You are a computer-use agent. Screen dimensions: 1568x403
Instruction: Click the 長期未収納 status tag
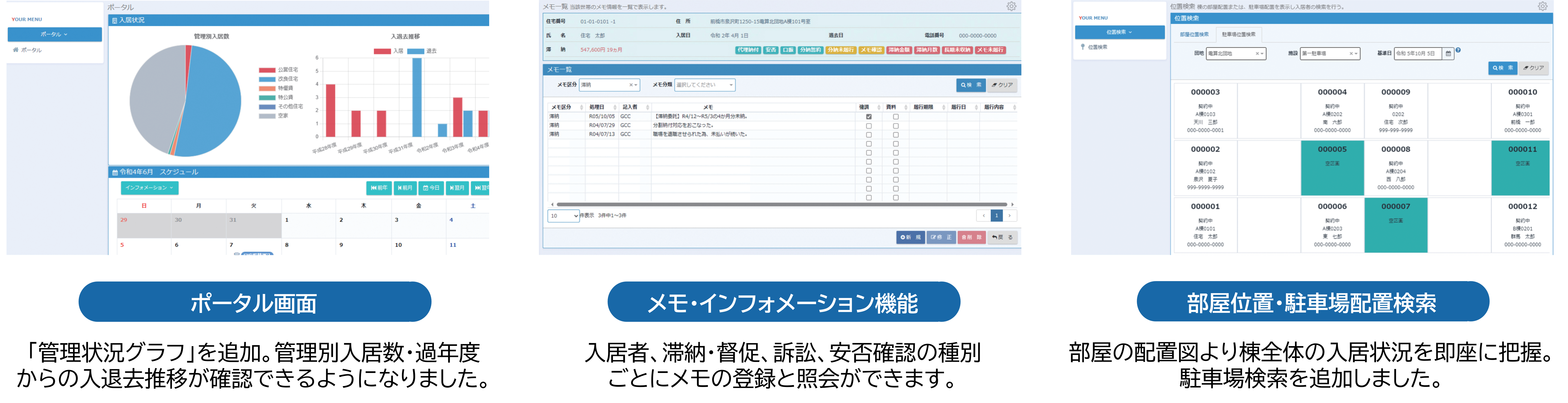(x=957, y=50)
